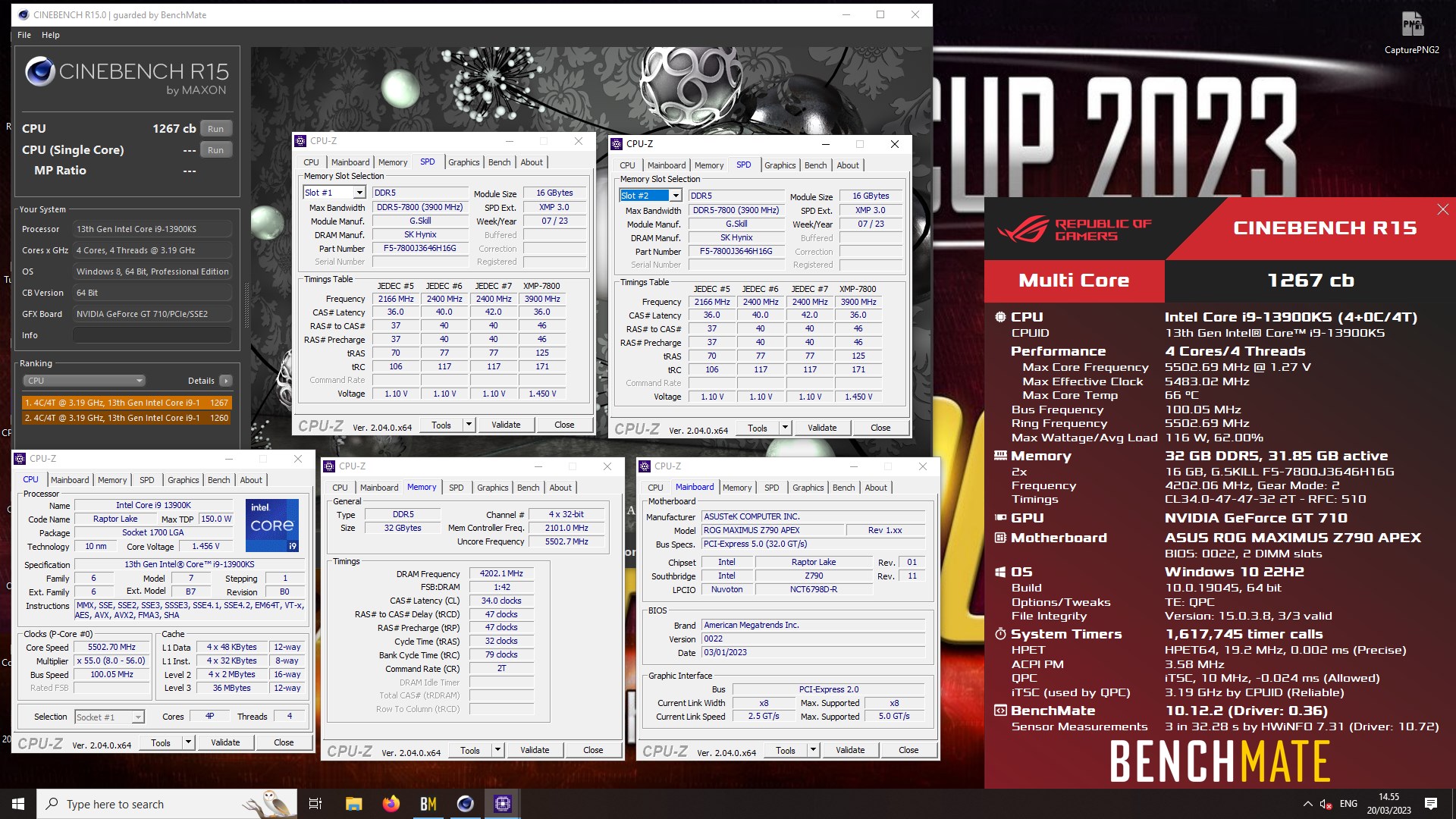
Task: Expand Tools dropdown in Mainboard CPU-Z window
Action: [x=813, y=750]
